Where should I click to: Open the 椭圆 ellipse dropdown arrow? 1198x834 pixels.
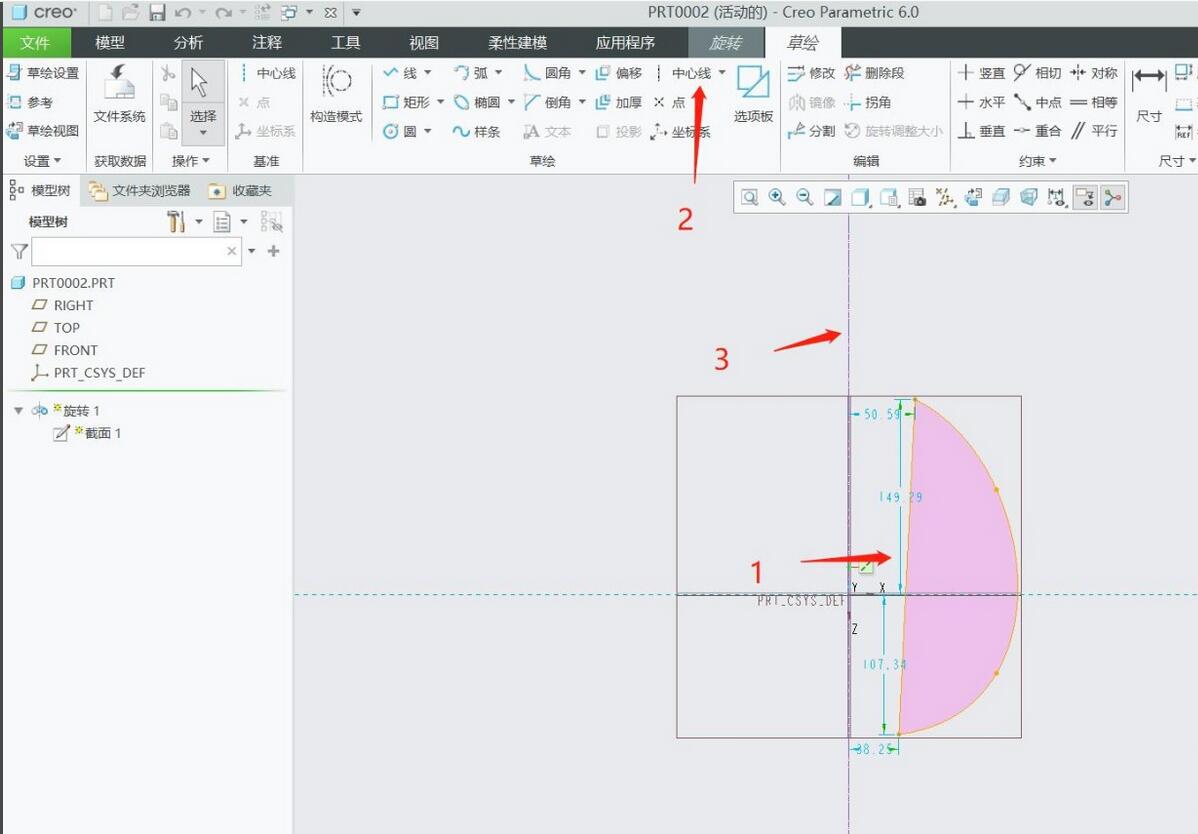pyautogui.click(x=511, y=102)
